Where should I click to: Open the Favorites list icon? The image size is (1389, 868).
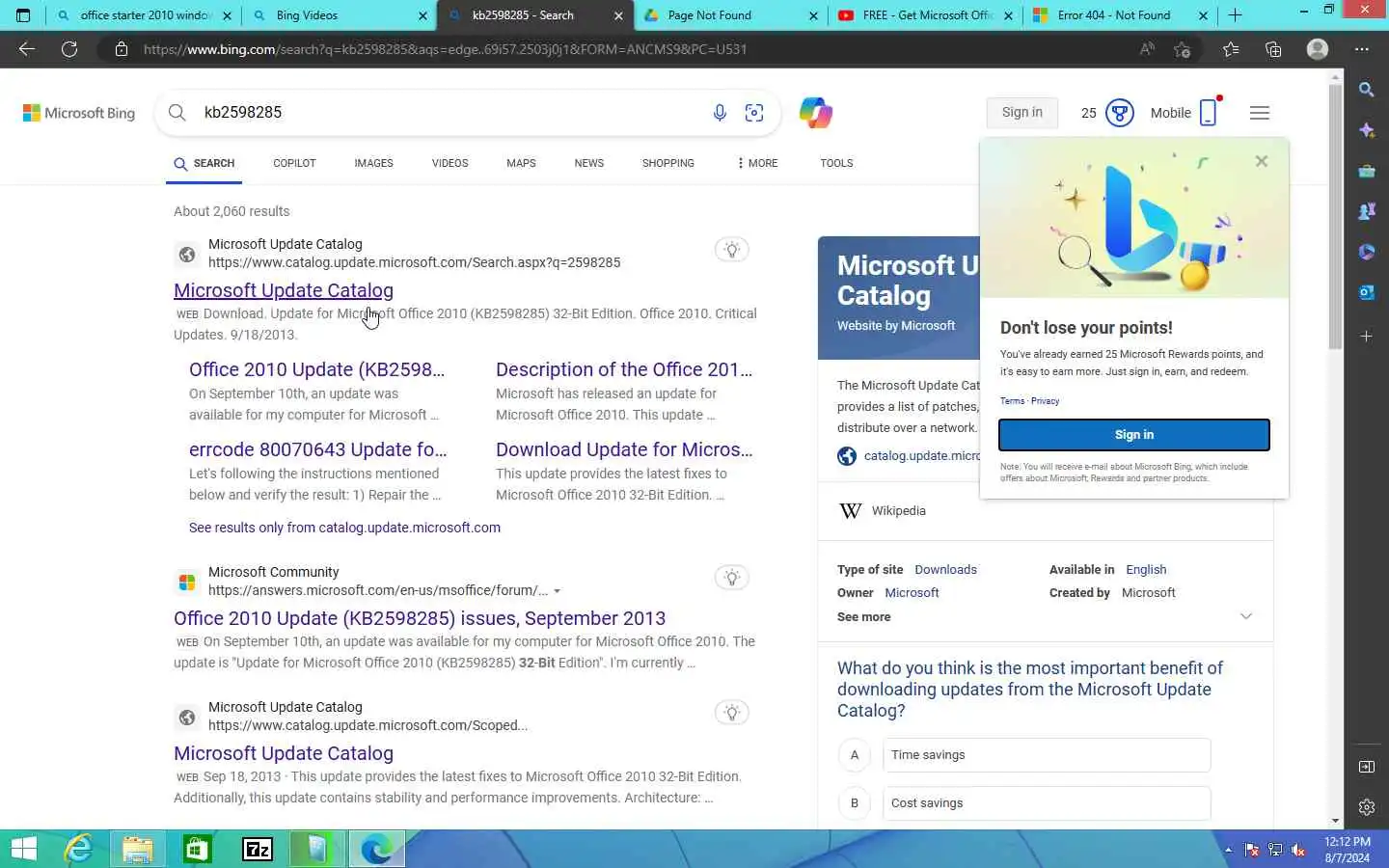1231,49
